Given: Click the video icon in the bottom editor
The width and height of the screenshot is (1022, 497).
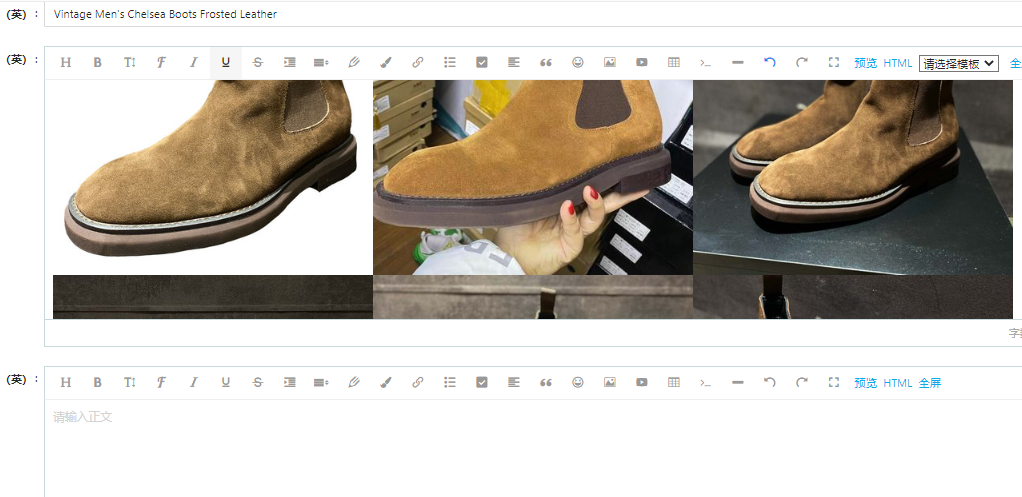Looking at the screenshot, I should [x=641, y=382].
